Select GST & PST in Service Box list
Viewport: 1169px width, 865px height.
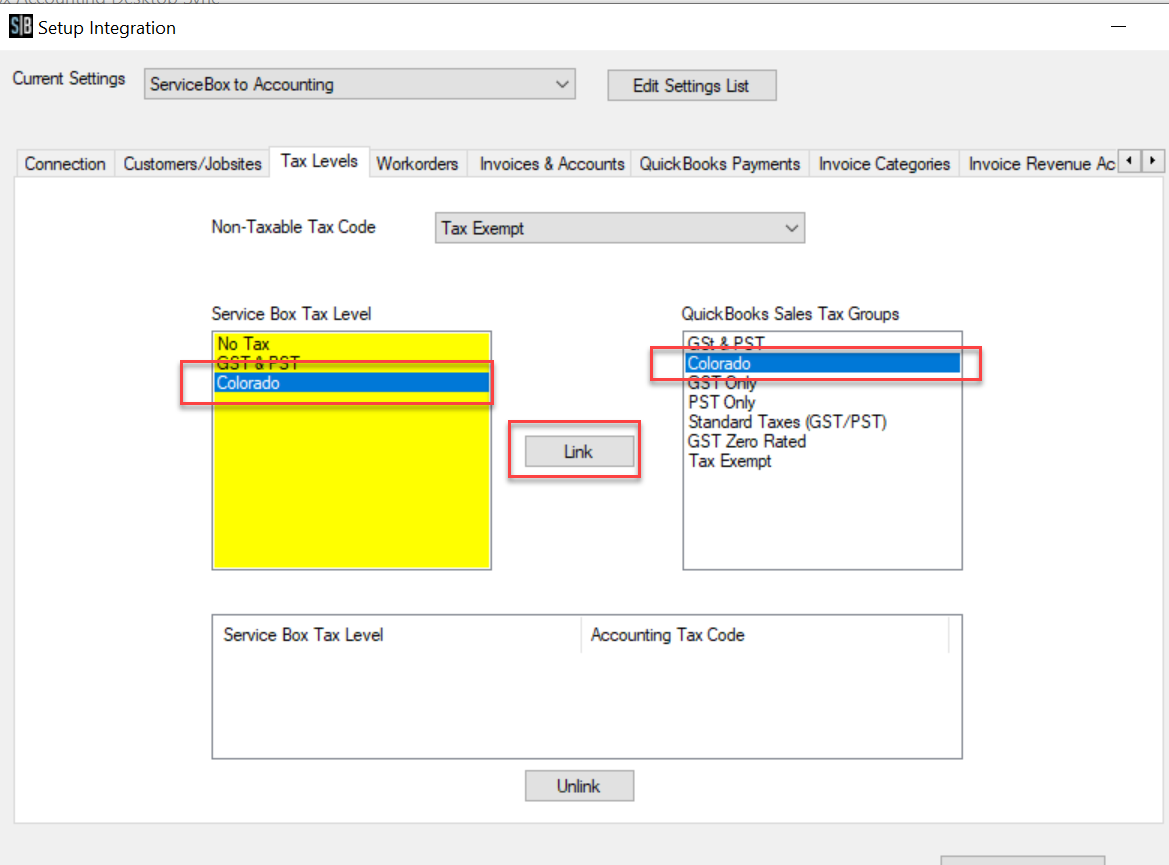coord(351,363)
